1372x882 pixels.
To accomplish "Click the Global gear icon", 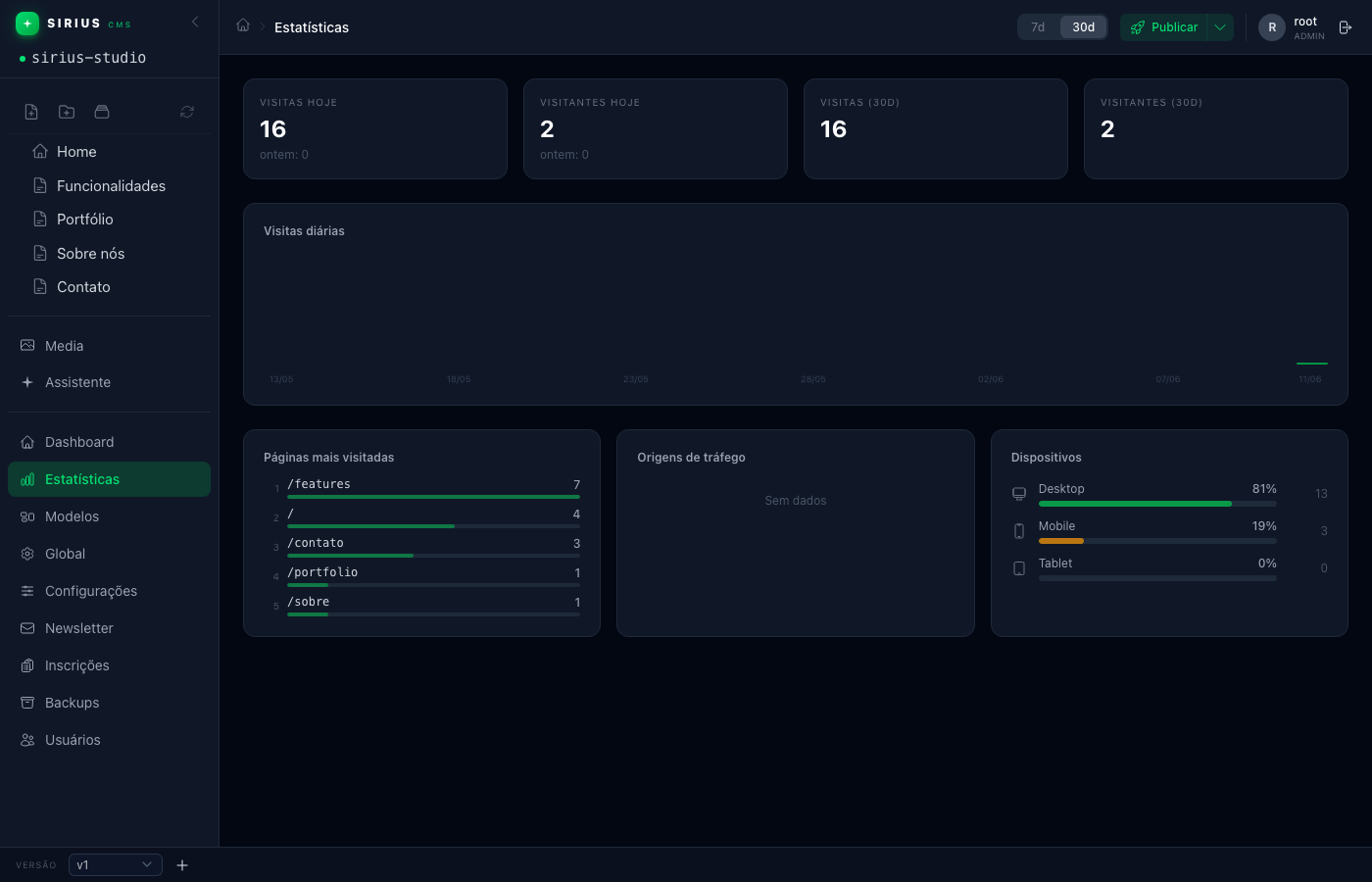I will tap(27, 554).
